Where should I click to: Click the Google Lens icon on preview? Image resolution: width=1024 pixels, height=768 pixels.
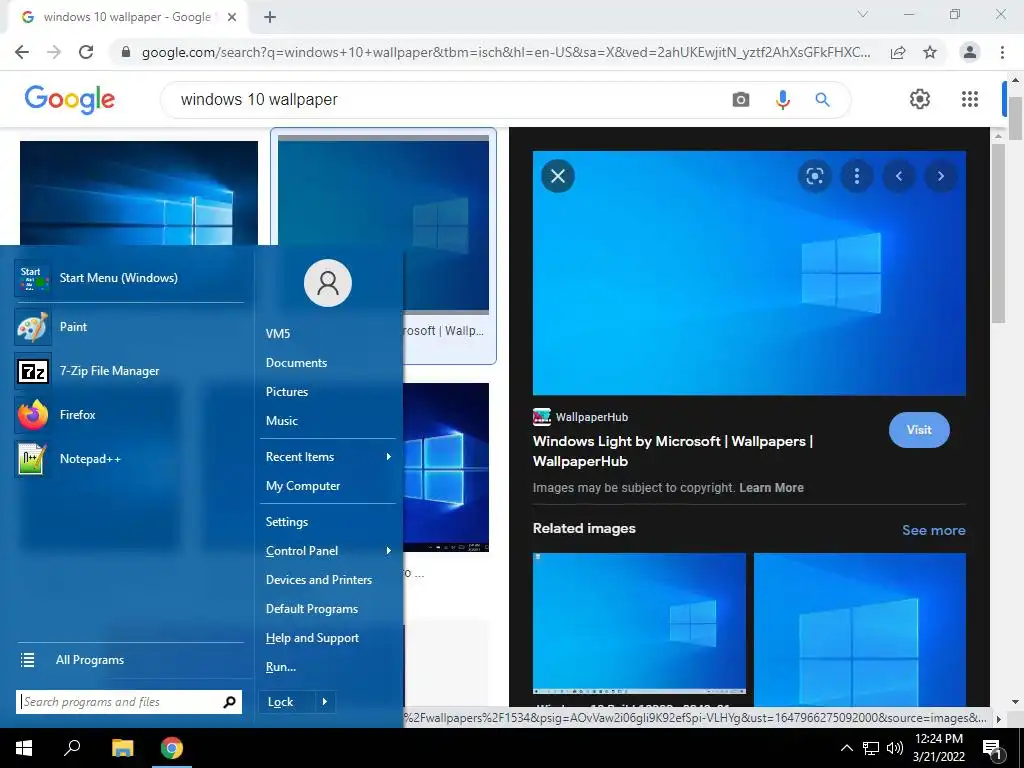click(814, 176)
